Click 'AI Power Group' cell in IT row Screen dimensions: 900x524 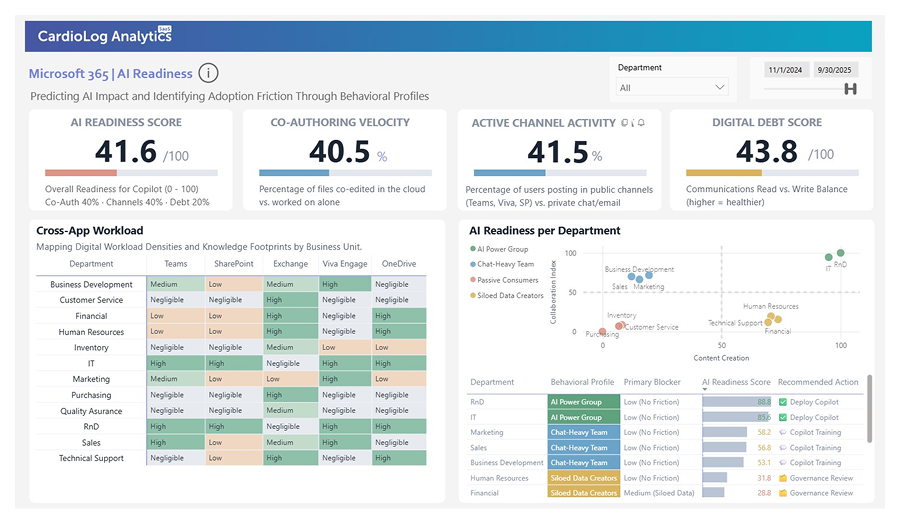tap(584, 417)
